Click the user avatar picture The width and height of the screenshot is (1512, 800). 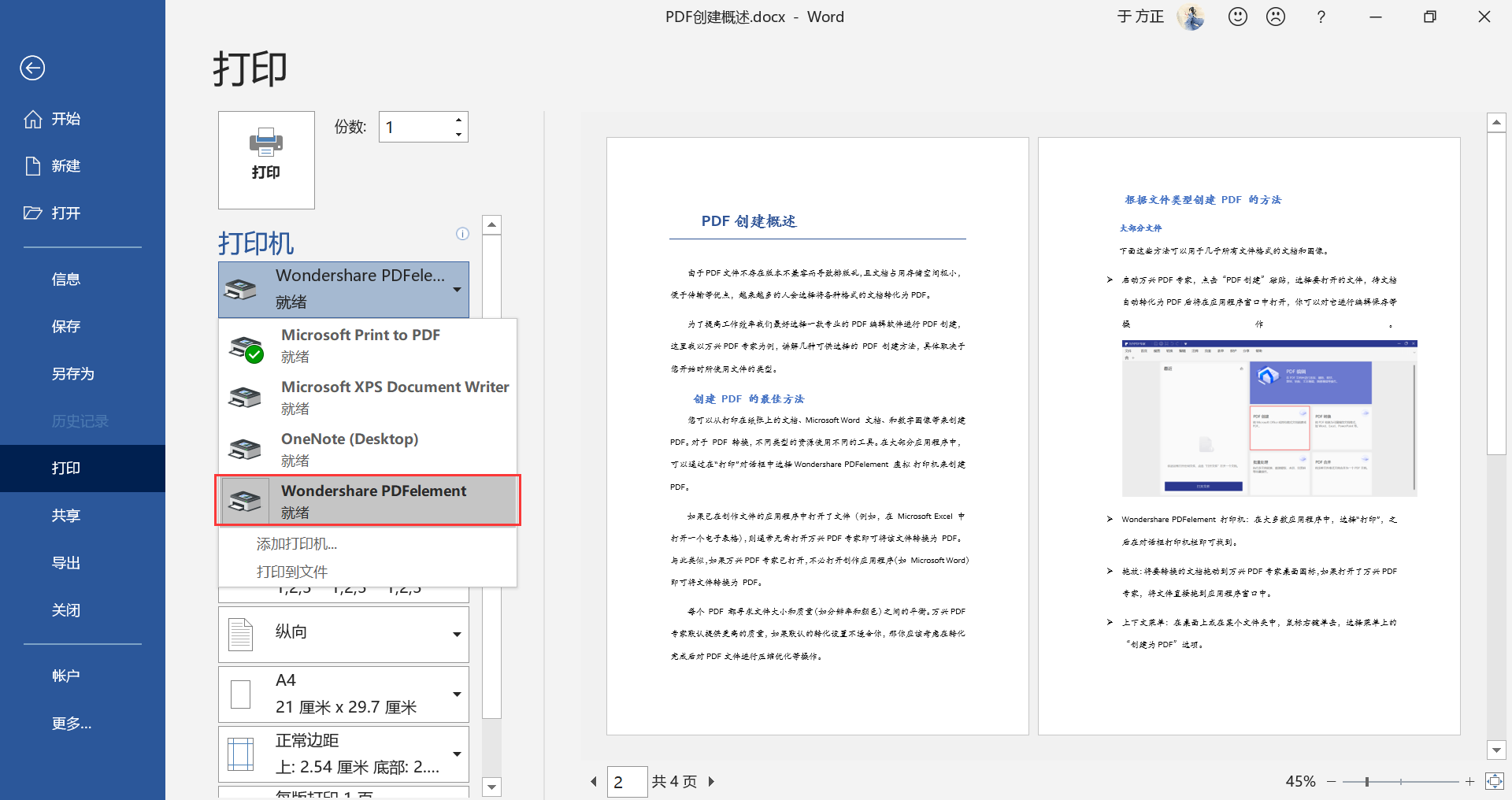point(1191,17)
